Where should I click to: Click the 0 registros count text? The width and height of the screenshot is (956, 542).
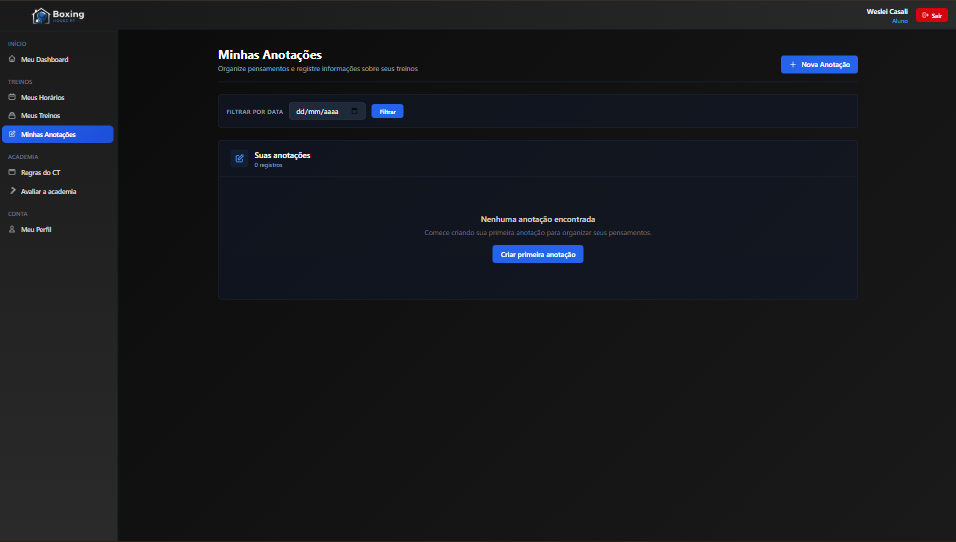coord(268,165)
